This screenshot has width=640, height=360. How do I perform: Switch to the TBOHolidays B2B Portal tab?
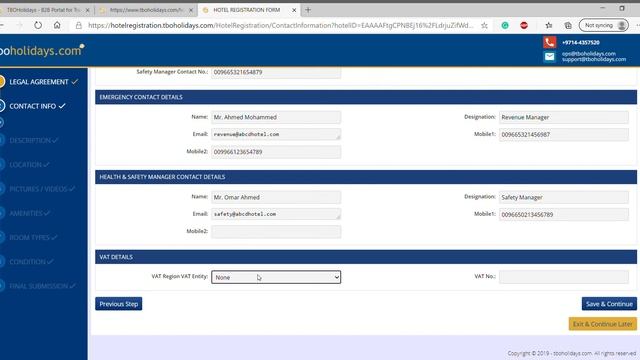click(x=43, y=10)
